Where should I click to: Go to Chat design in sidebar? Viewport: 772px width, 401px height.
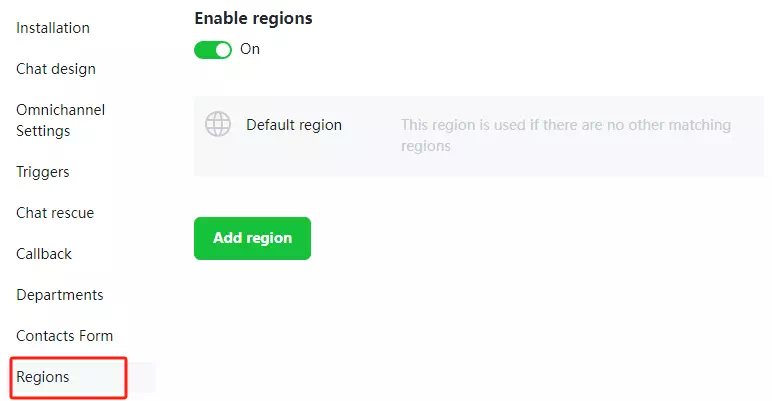pyautogui.click(x=56, y=69)
